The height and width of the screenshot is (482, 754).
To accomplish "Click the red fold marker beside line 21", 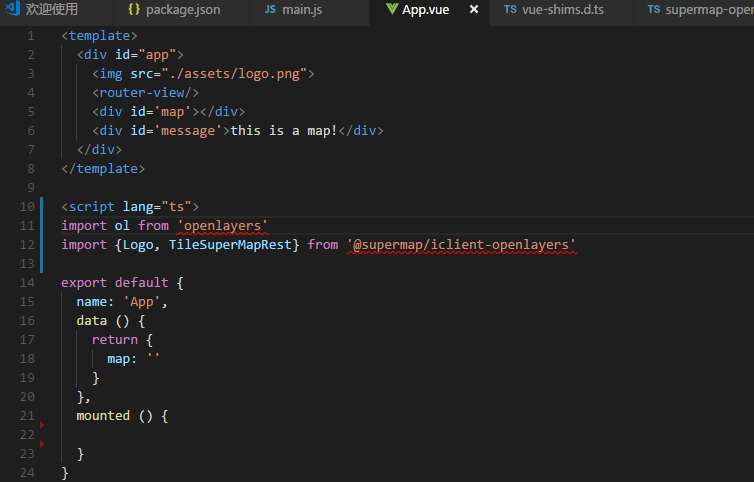I will (x=42, y=425).
